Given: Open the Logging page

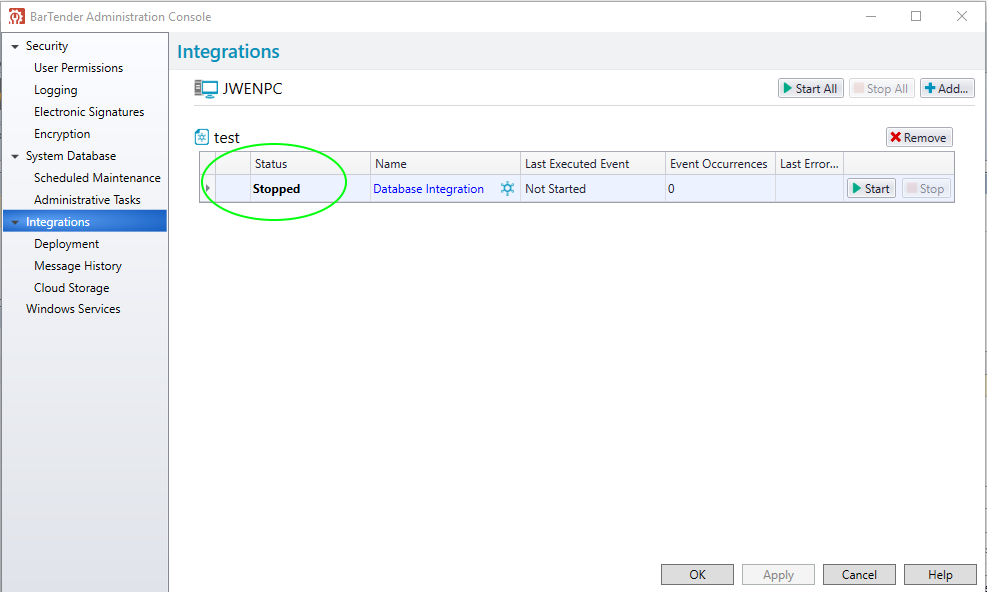Looking at the screenshot, I should pyautogui.click(x=56, y=90).
